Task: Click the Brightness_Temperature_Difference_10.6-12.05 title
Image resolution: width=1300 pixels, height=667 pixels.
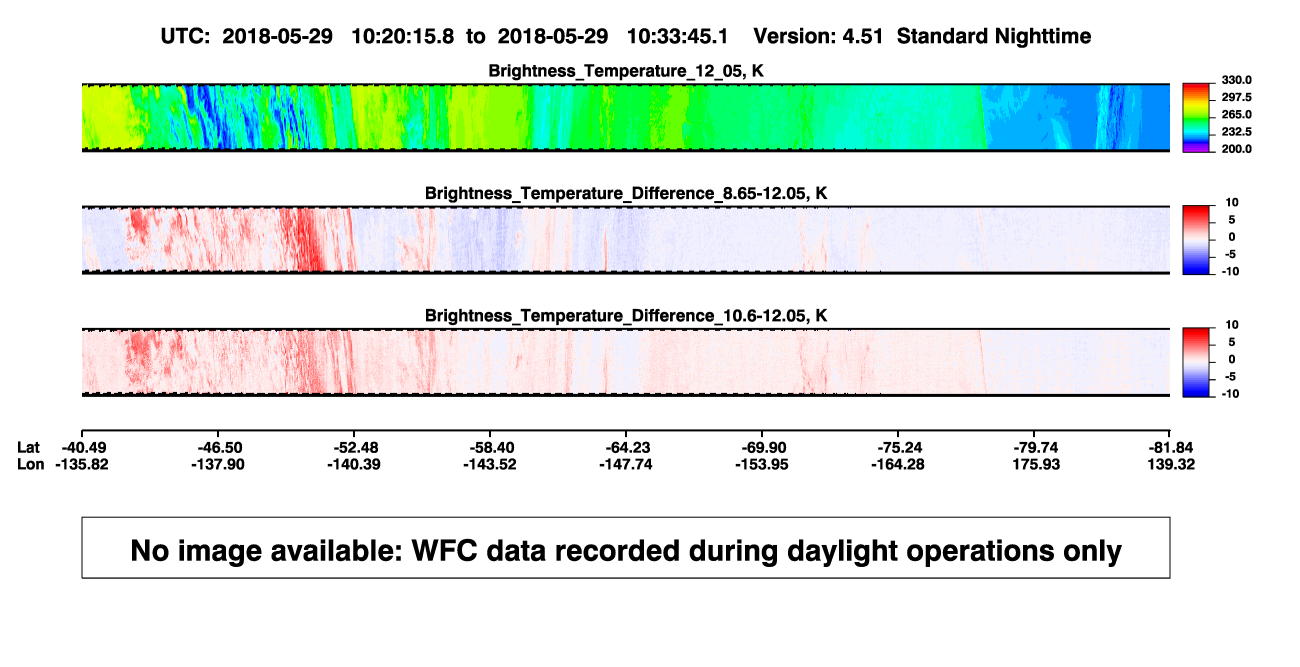Action: click(x=626, y=316)
